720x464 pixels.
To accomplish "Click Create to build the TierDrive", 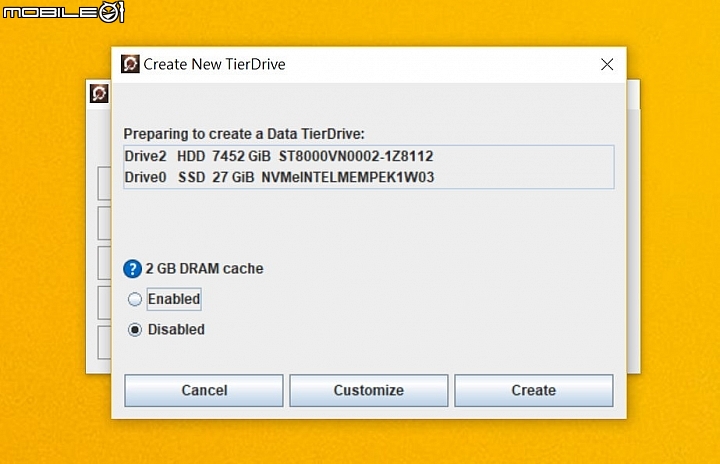I will click(534, 390).
